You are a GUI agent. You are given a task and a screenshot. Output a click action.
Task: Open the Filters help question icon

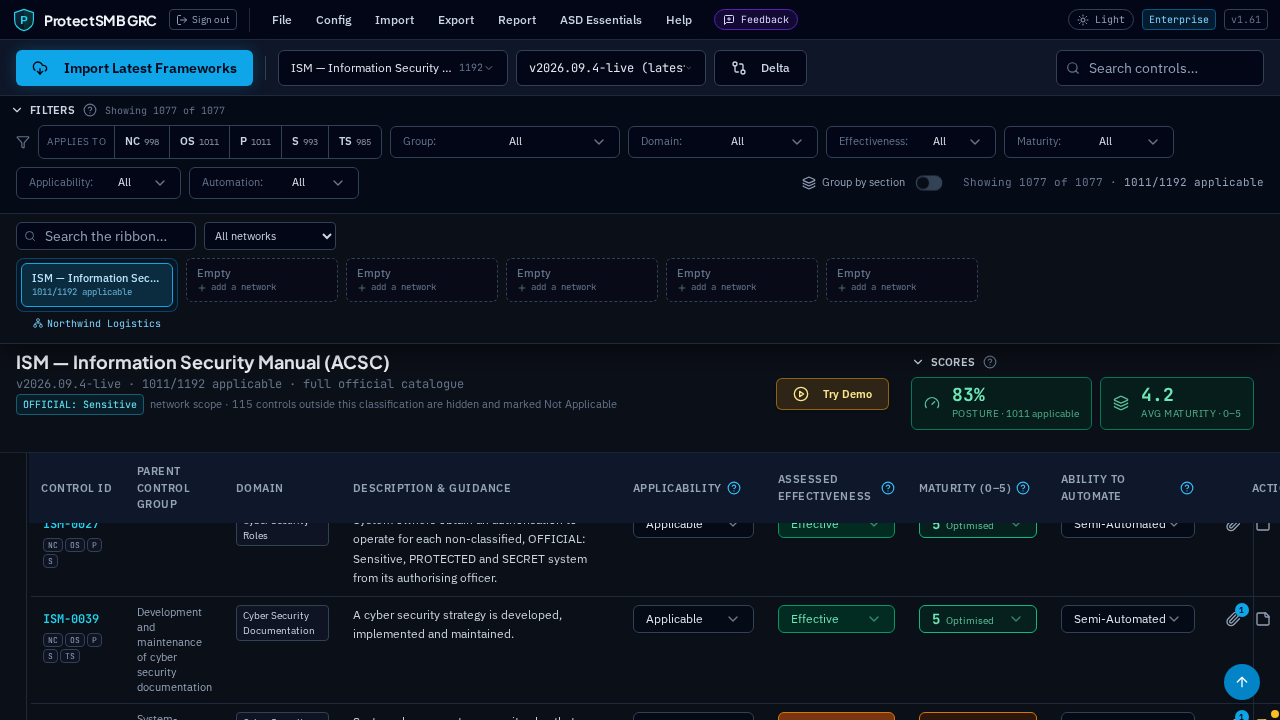[x=90, y=110]
